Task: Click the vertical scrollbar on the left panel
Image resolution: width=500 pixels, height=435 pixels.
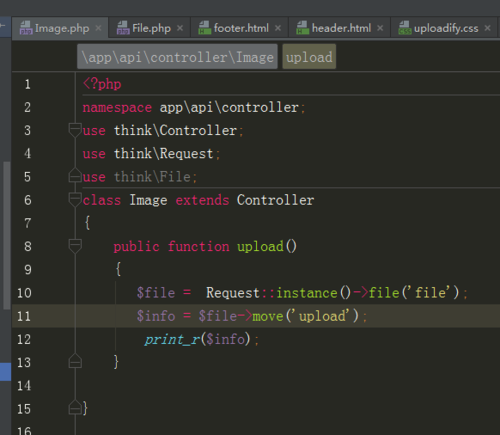Action: (6, 235)
